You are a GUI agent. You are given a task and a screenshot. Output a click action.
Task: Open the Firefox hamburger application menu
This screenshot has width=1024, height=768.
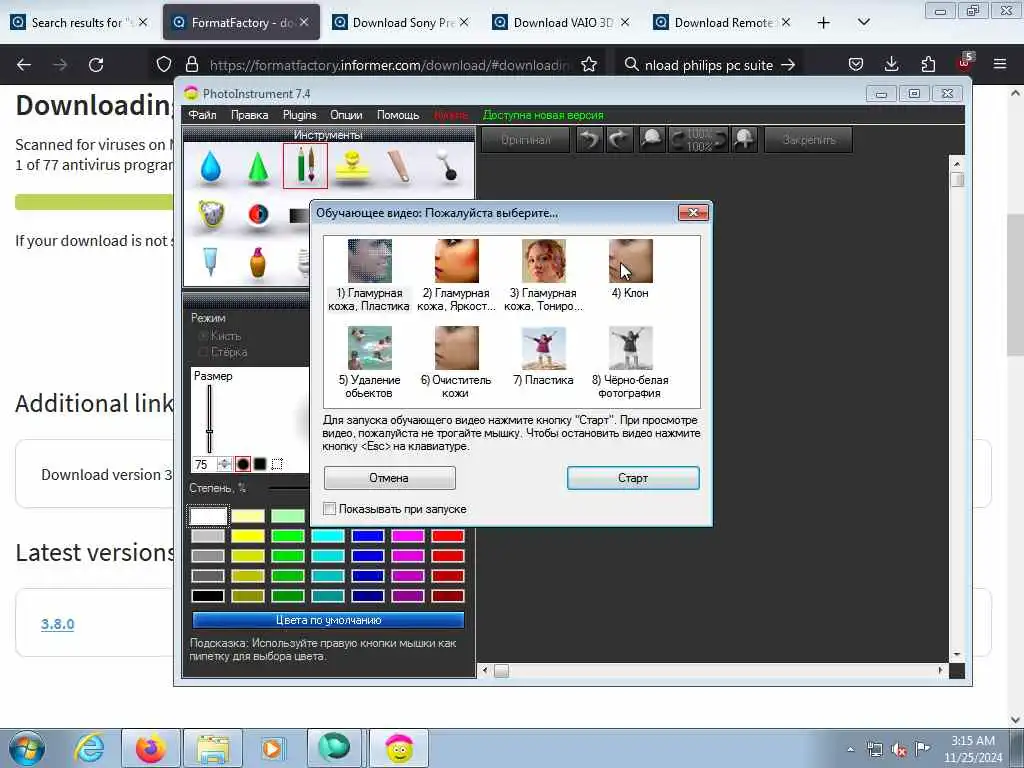[x=1000, y=64]
